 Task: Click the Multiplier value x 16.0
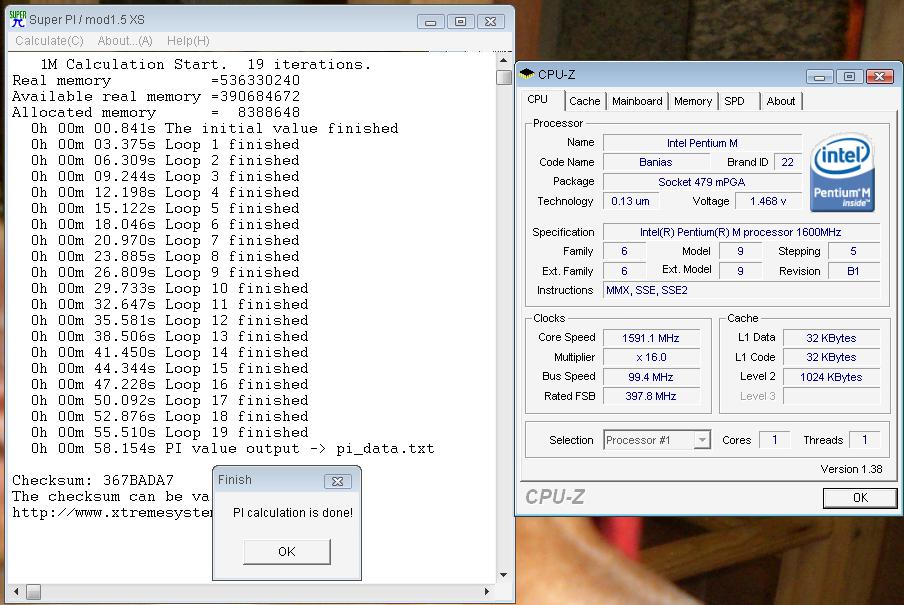[x=651, y=357]
